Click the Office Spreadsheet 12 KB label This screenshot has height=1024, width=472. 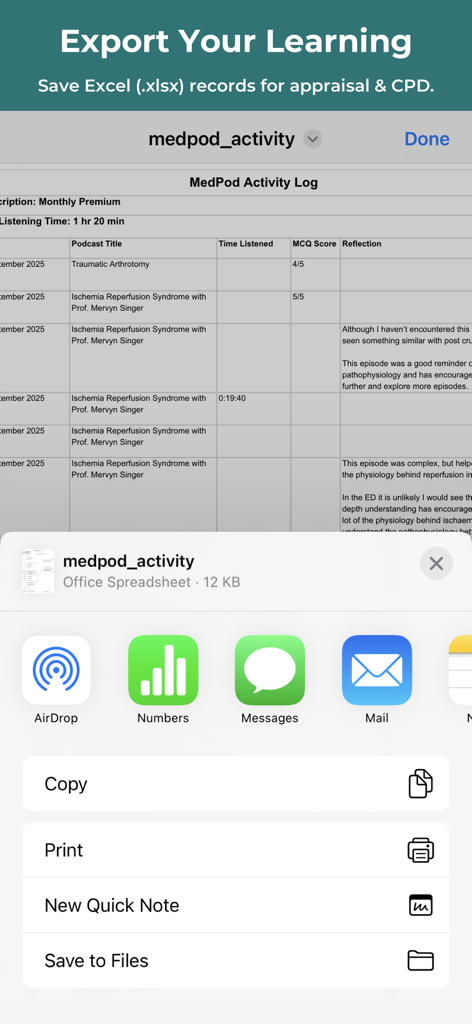[151, 582]
